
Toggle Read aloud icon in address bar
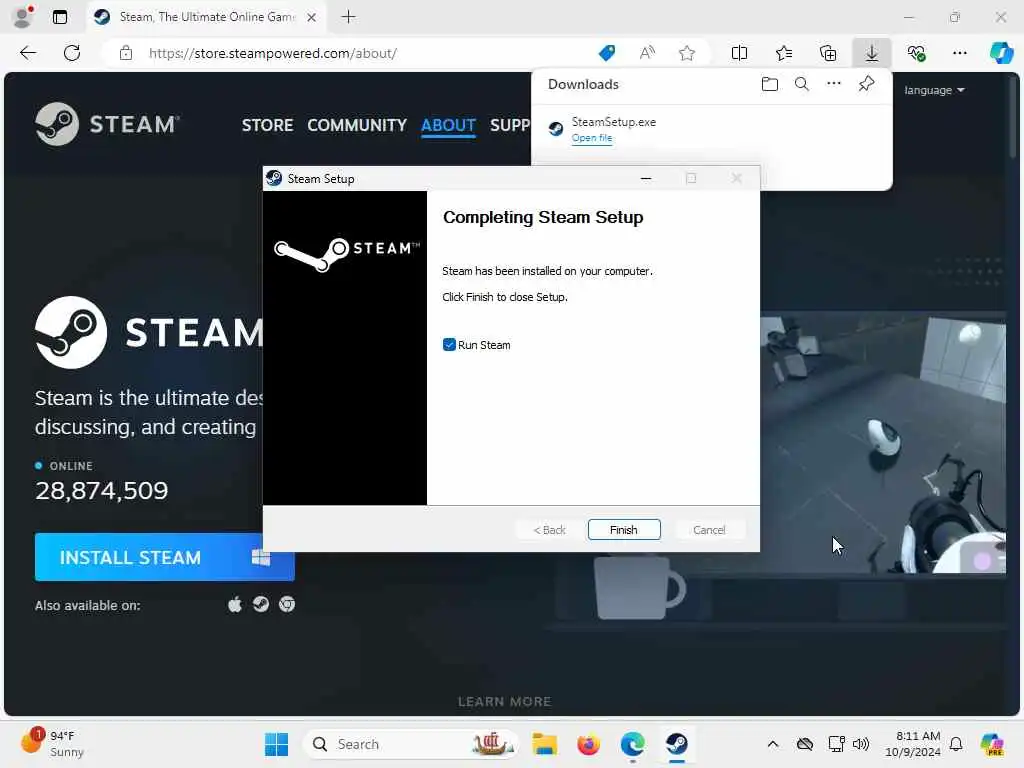point(647,53)
